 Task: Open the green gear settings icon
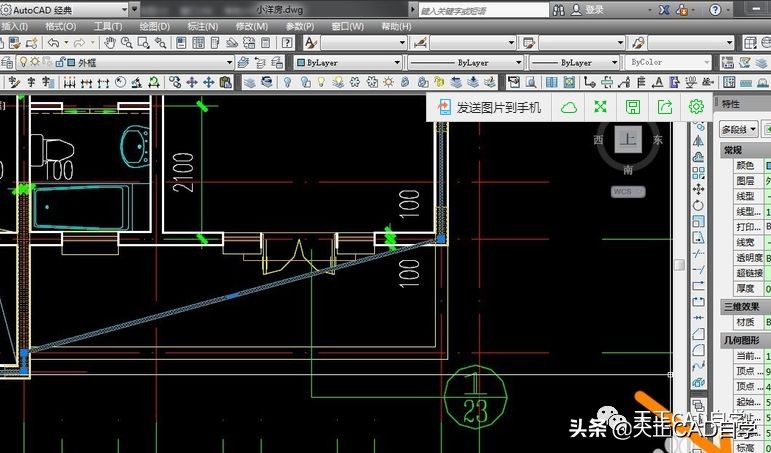click(x=696, y=107)
